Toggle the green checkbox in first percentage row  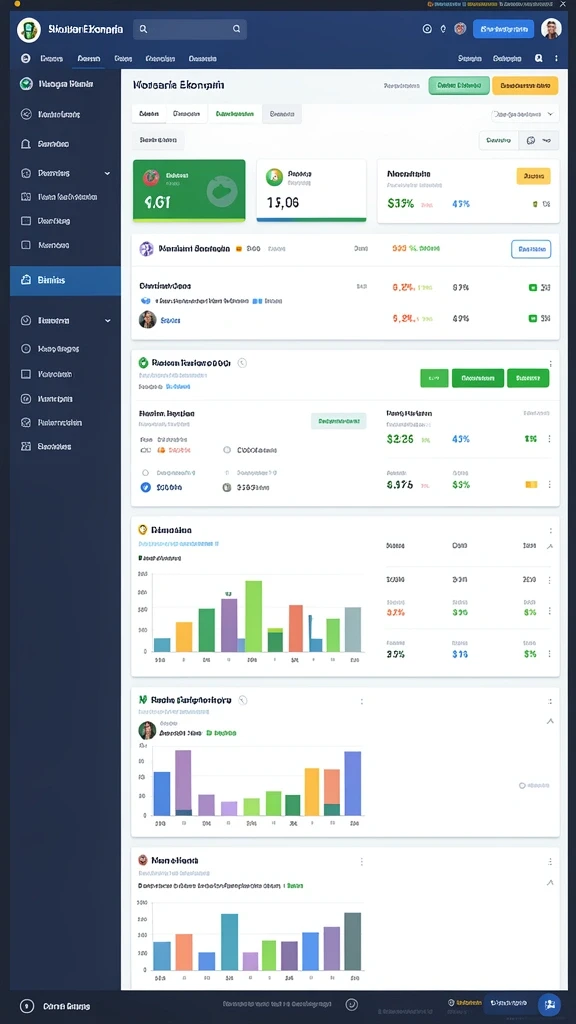click(532, 287)
